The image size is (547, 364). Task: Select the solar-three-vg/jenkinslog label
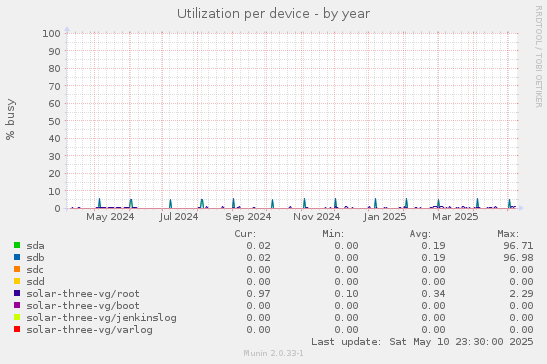102,318
